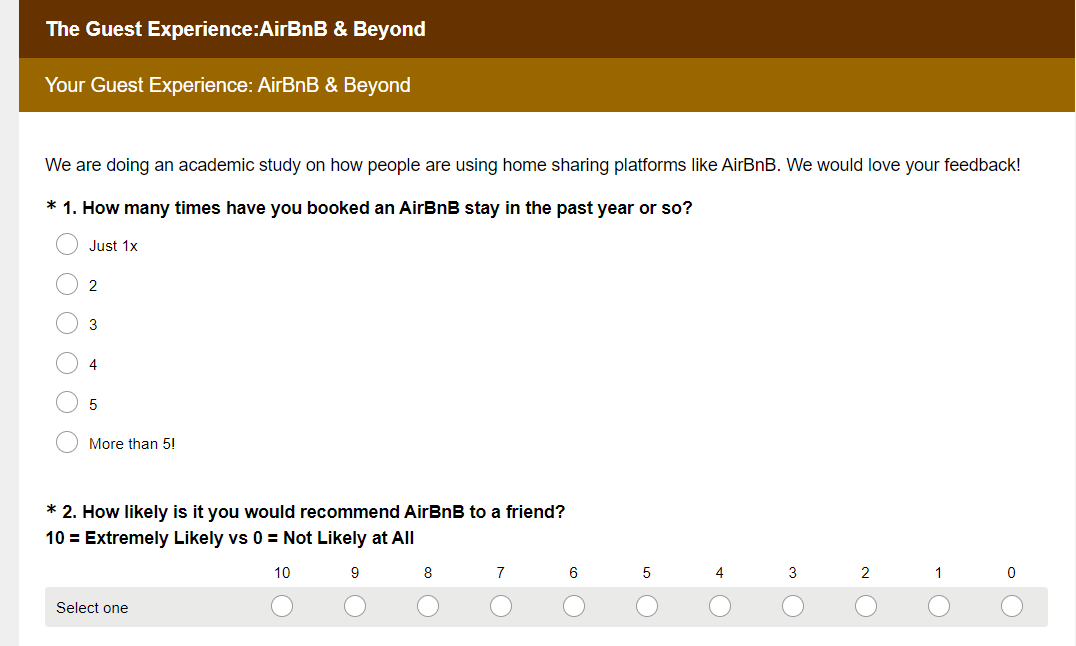This screenshot has height=646, width=1076.
Task: Rate recommendation likelihood as 10
Action: coord(282,607)
